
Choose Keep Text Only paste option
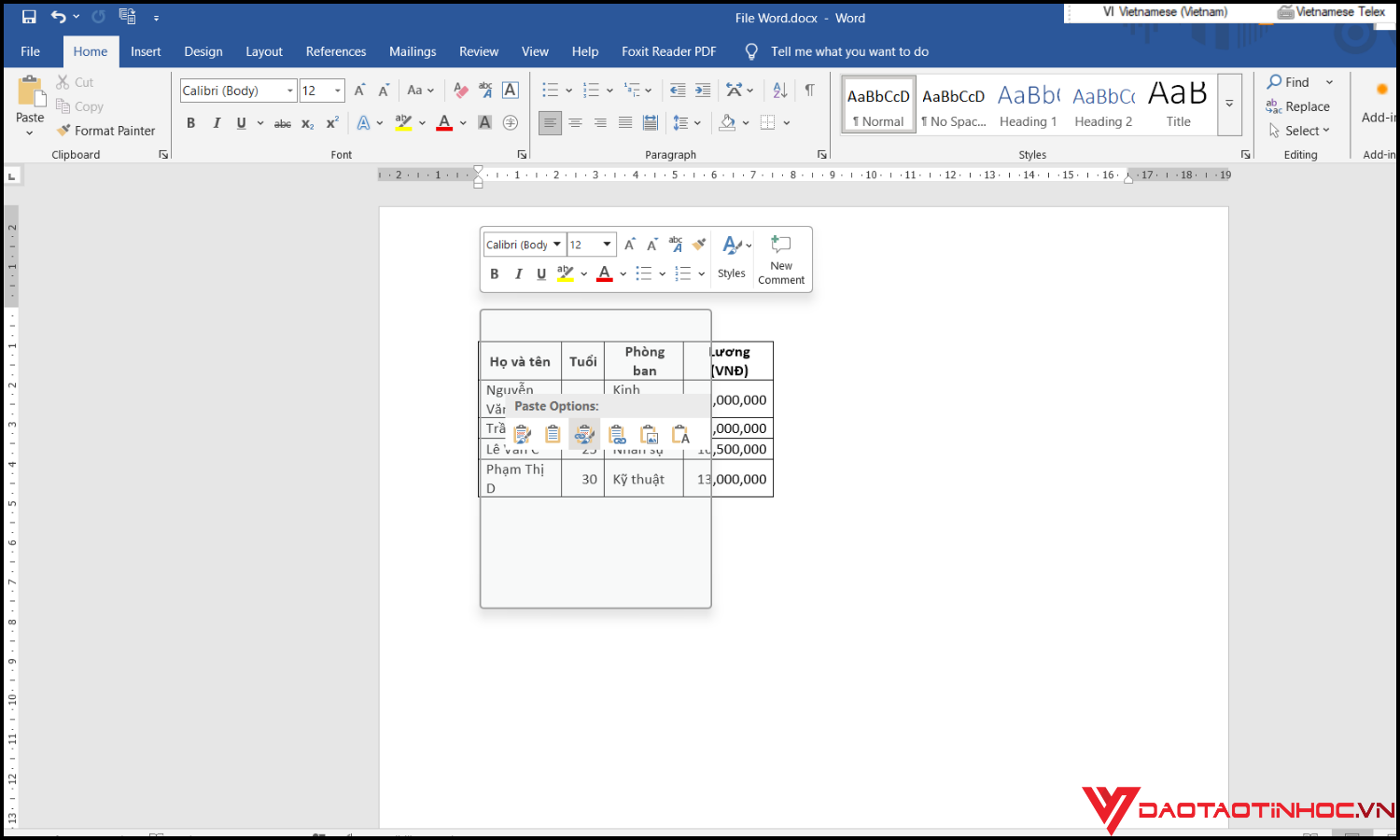coord(680,434)
